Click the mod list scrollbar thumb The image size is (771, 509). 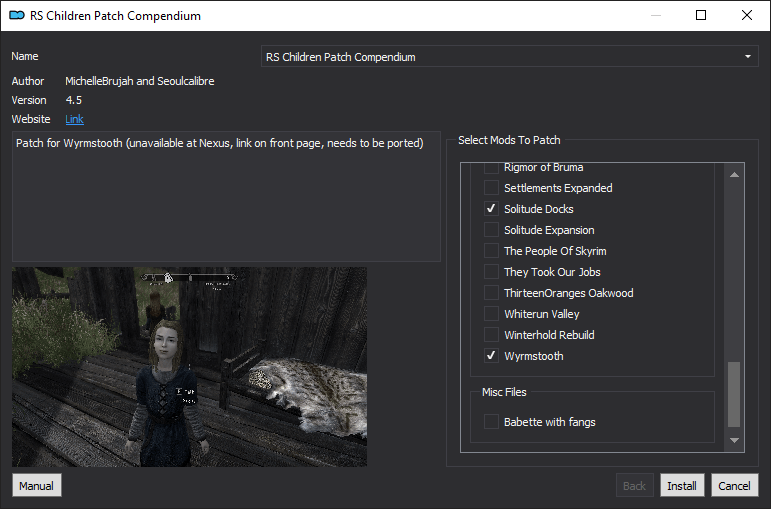click(734, 394)
